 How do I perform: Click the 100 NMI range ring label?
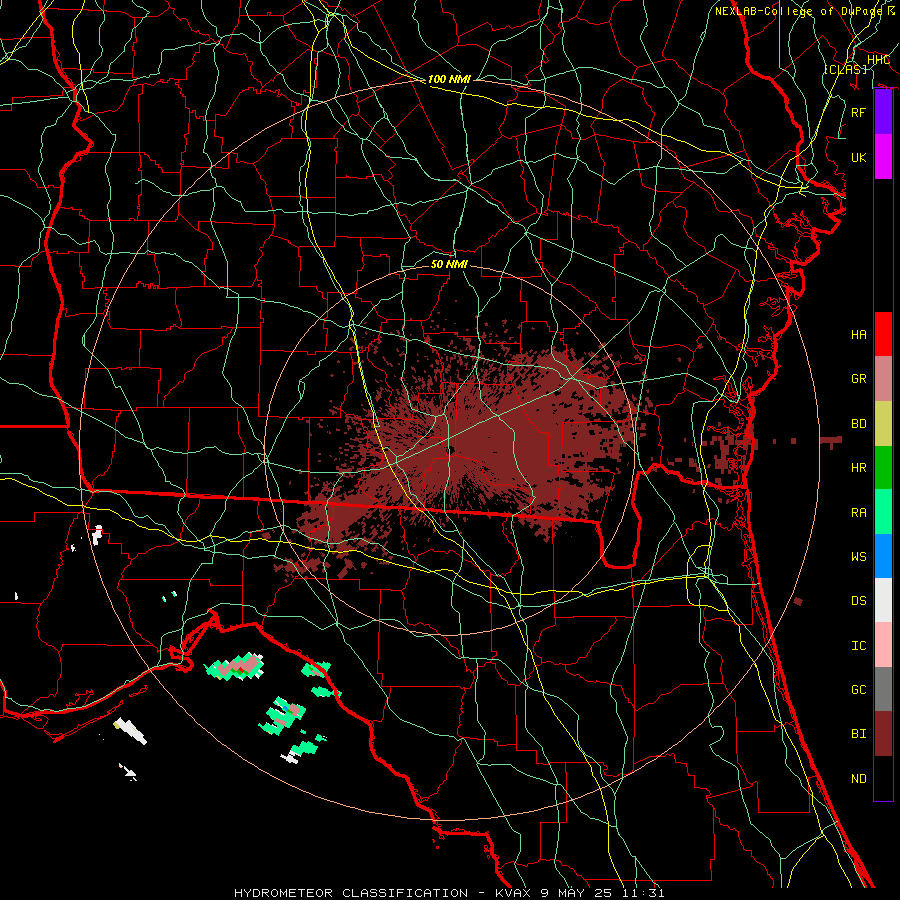[449, 79]
